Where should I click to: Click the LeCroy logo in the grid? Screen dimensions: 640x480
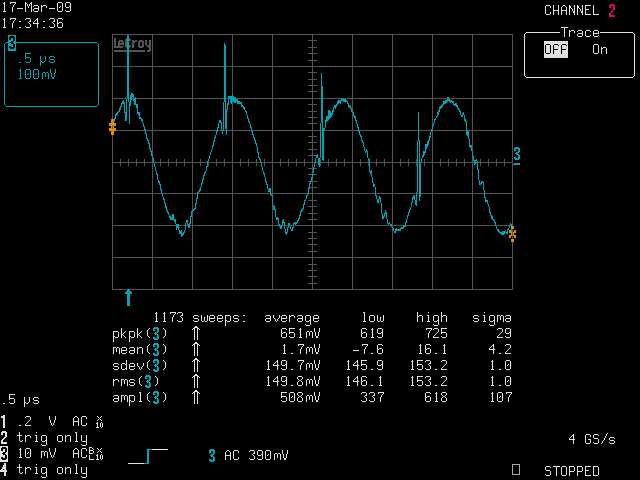[132, 44]
